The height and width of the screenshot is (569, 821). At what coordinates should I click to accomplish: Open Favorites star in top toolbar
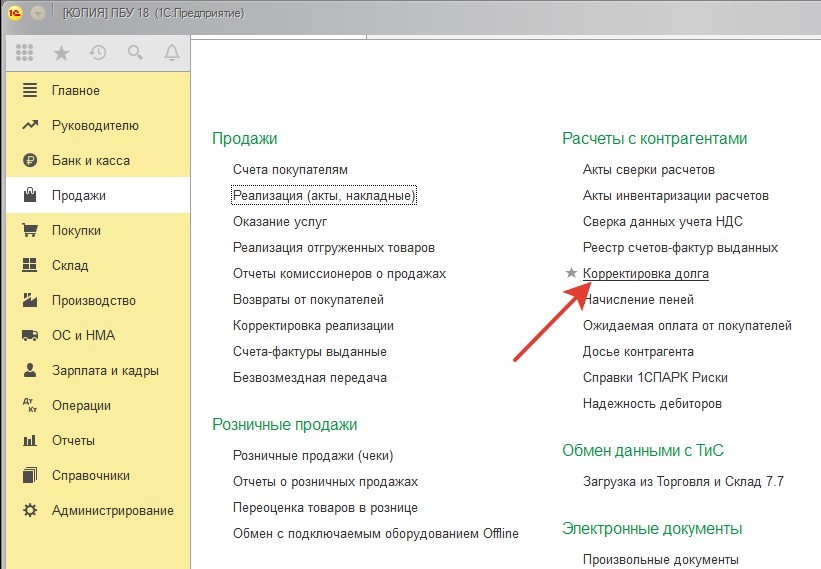(62, 53)
